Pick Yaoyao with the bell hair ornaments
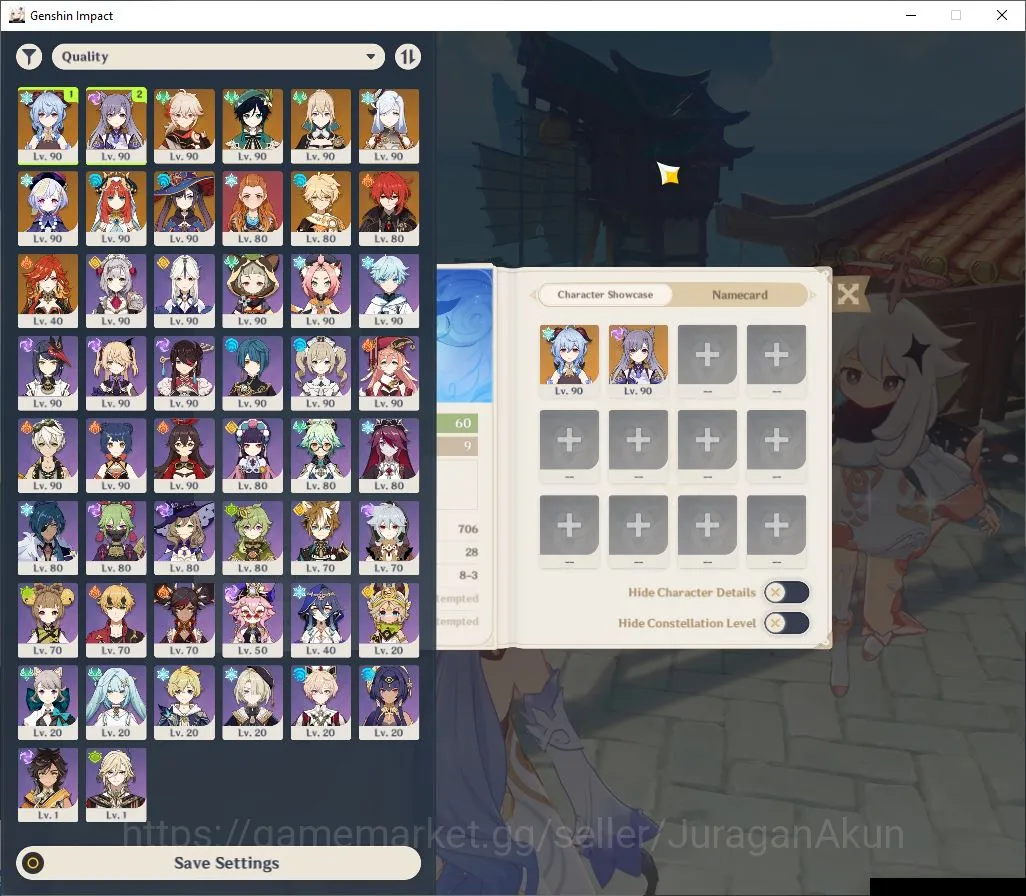Image resolution: width=1026 pixels, height=896 pixels. pos(48,620)
